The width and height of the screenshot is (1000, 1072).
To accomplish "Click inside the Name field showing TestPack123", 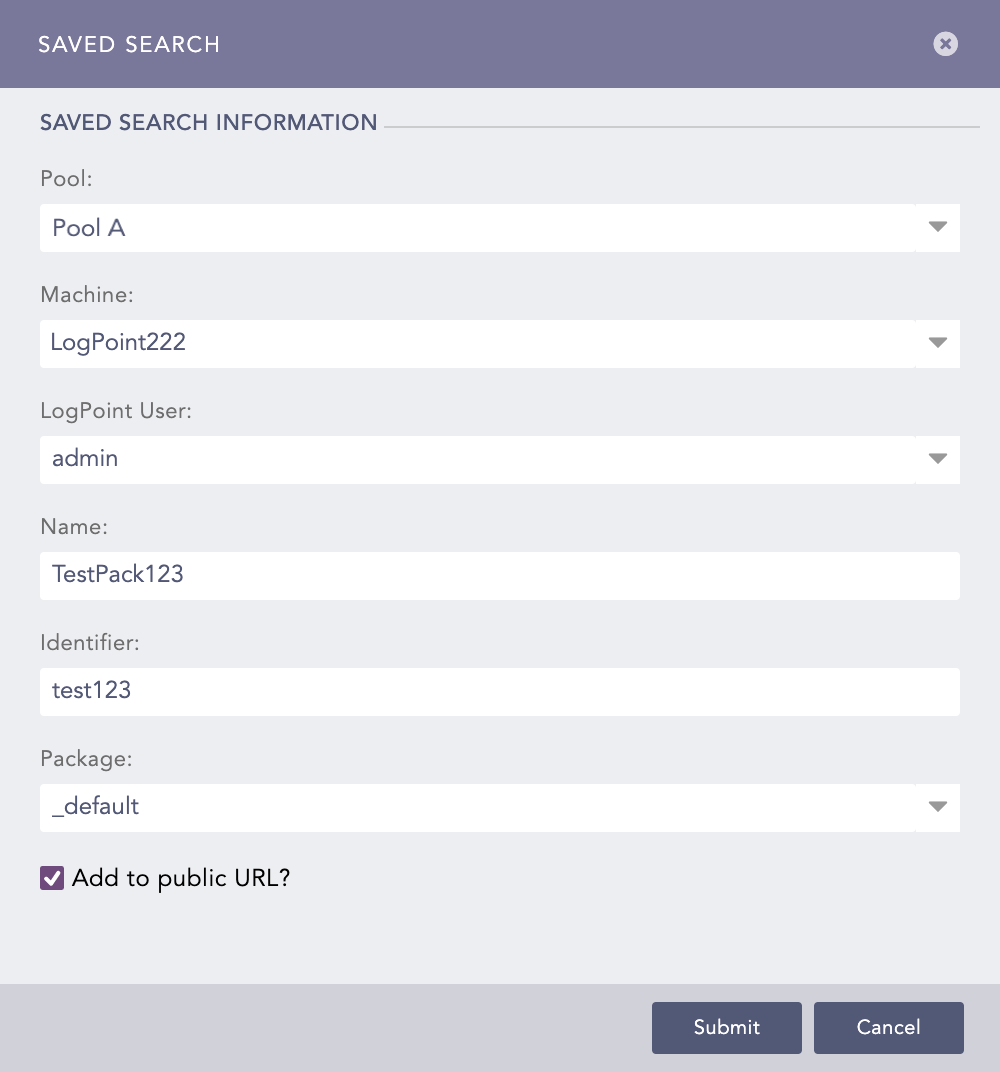I will pos(500,575).
